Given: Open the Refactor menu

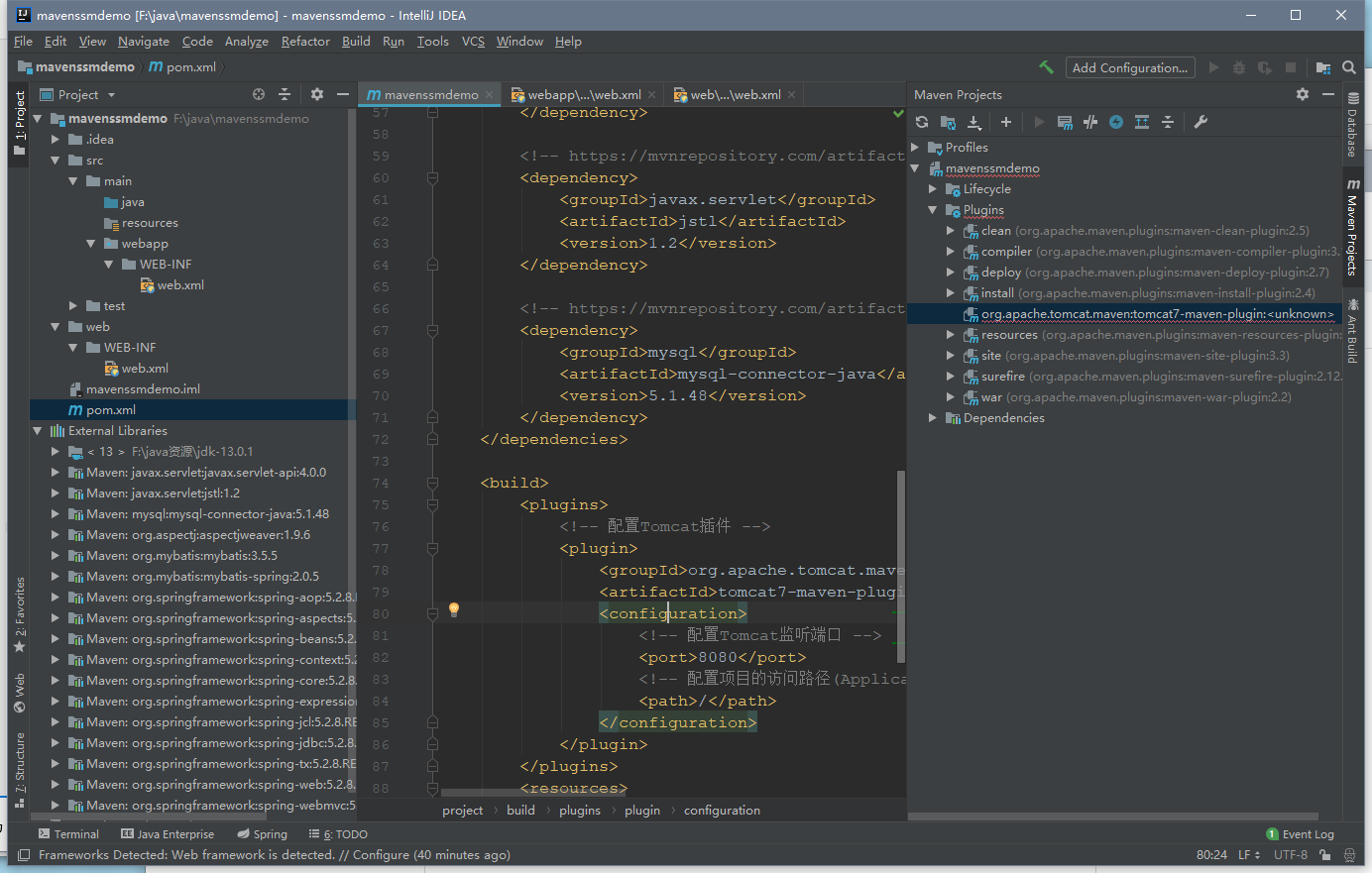Looking at the screenshot, I should pos(305,42).
